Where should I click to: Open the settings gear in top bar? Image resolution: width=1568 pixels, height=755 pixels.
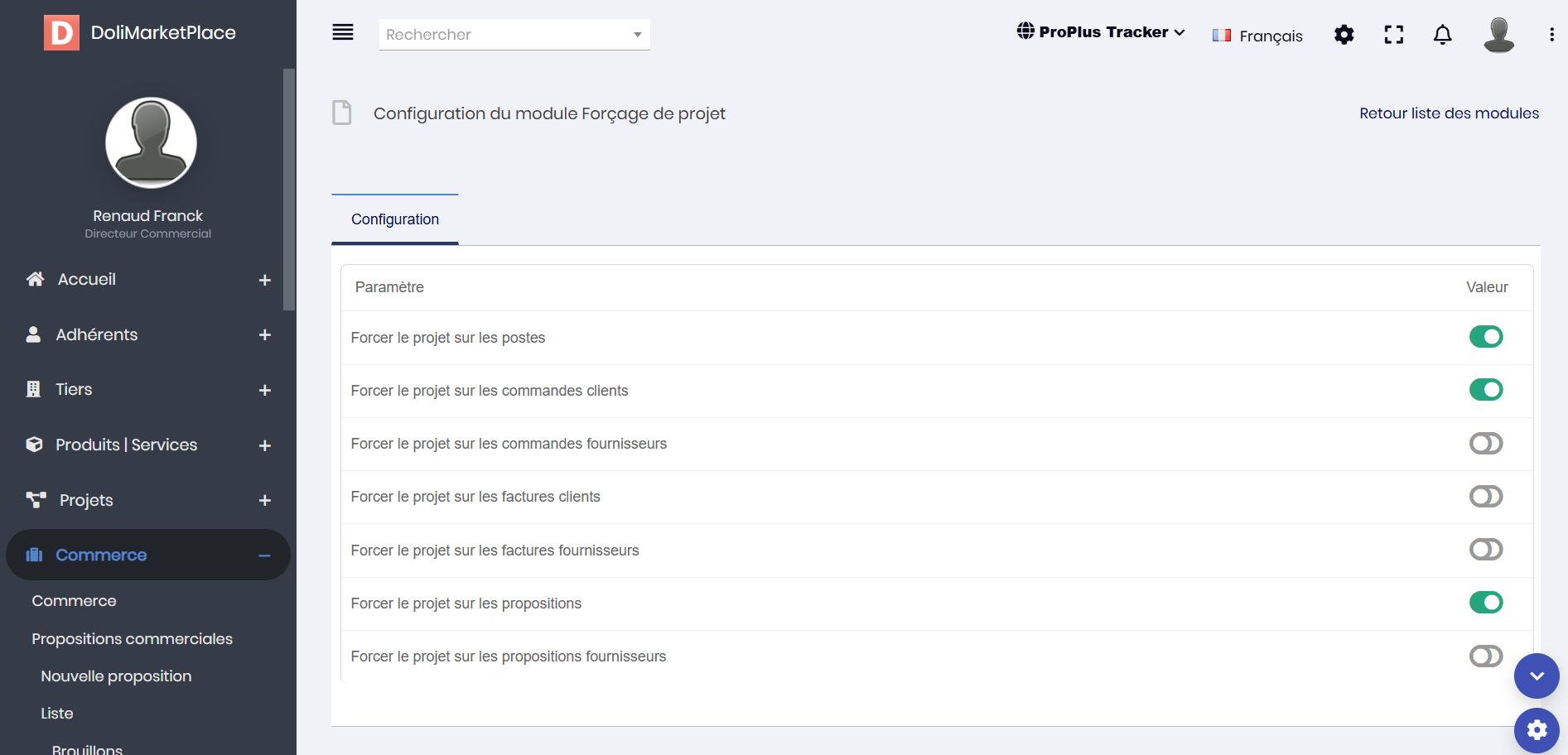coord(1344,35)
